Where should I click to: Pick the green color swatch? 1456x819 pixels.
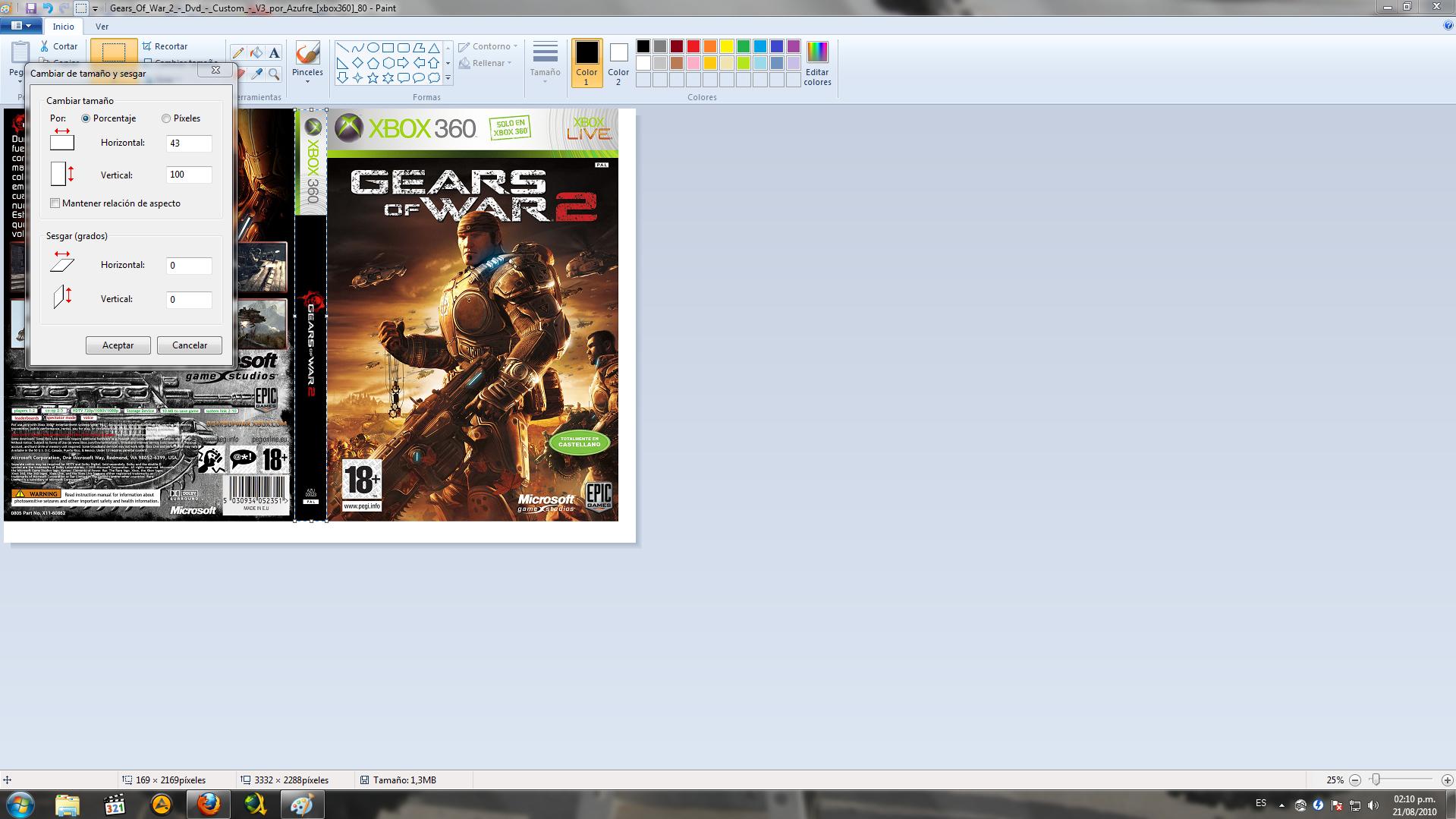coord(744,46)
